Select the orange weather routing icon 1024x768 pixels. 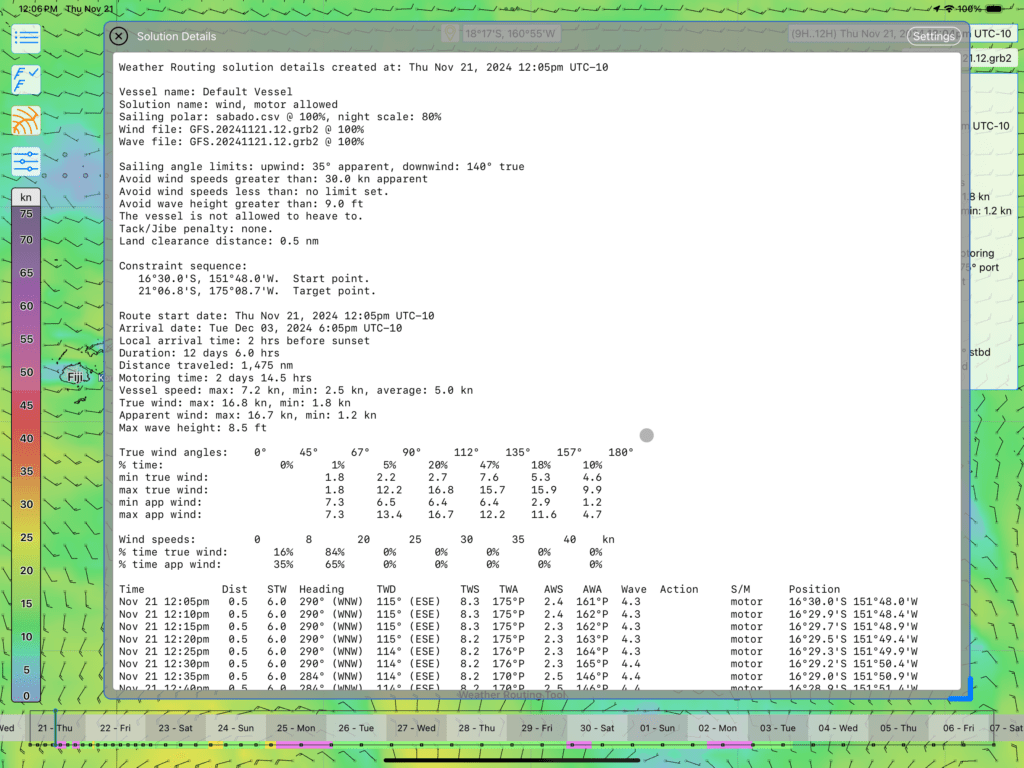pyautogui.click(x=26, y=120)
